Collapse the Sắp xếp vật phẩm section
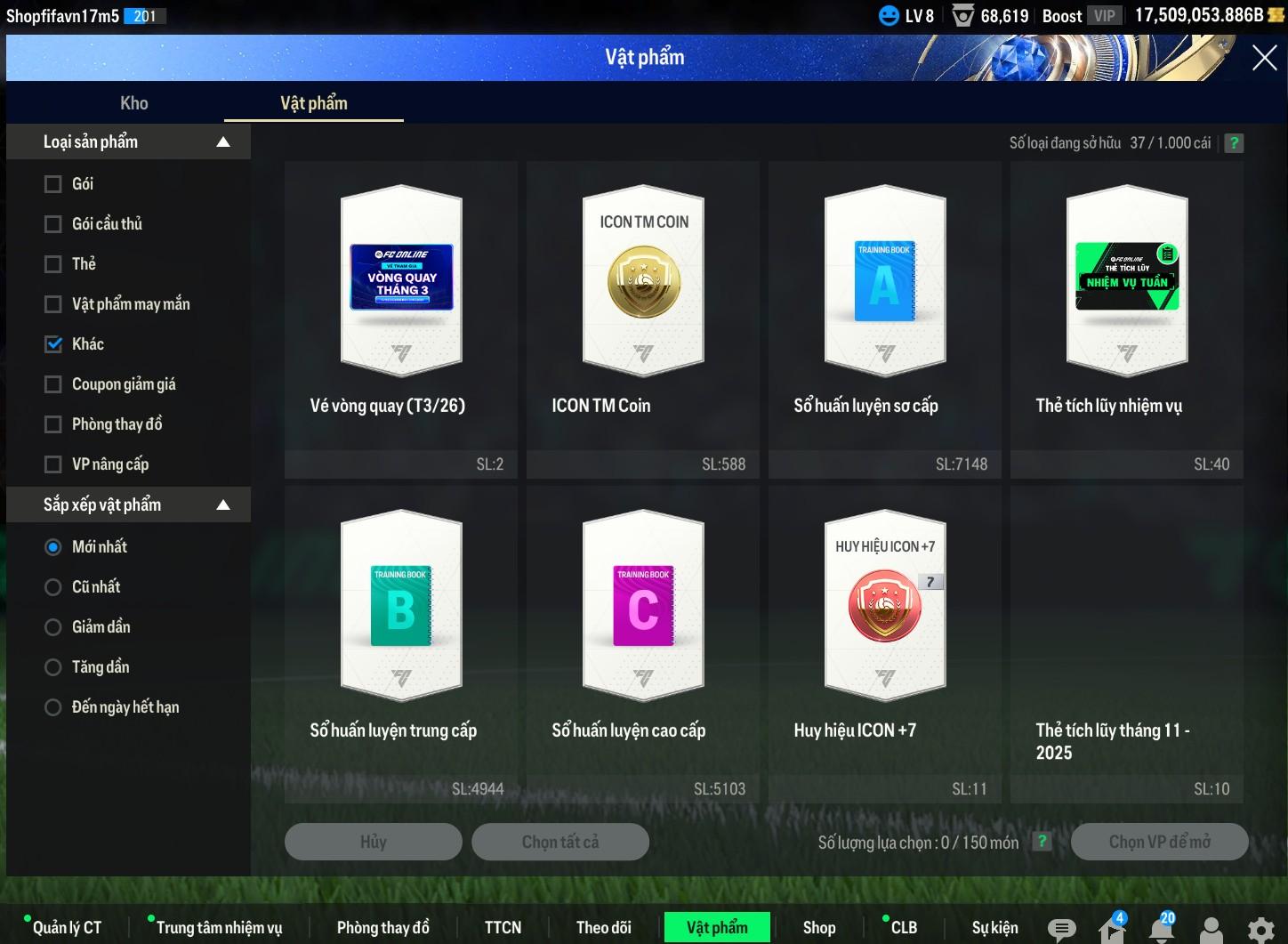This screenshot has width=1288, height=944. pyautogui.click(x=223, y=505)
